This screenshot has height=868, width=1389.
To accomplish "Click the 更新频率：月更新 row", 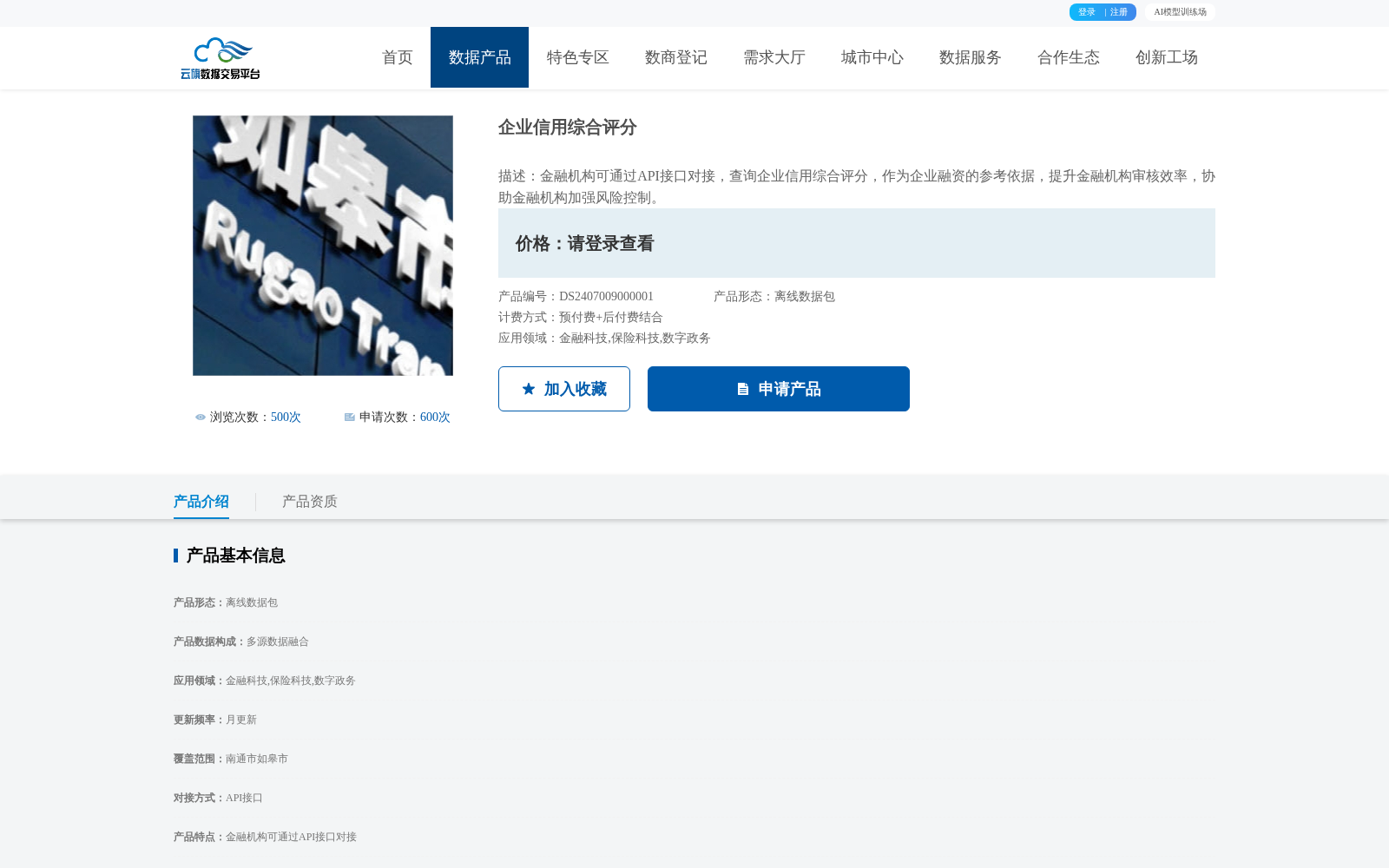I will click(x=215, y=720).
